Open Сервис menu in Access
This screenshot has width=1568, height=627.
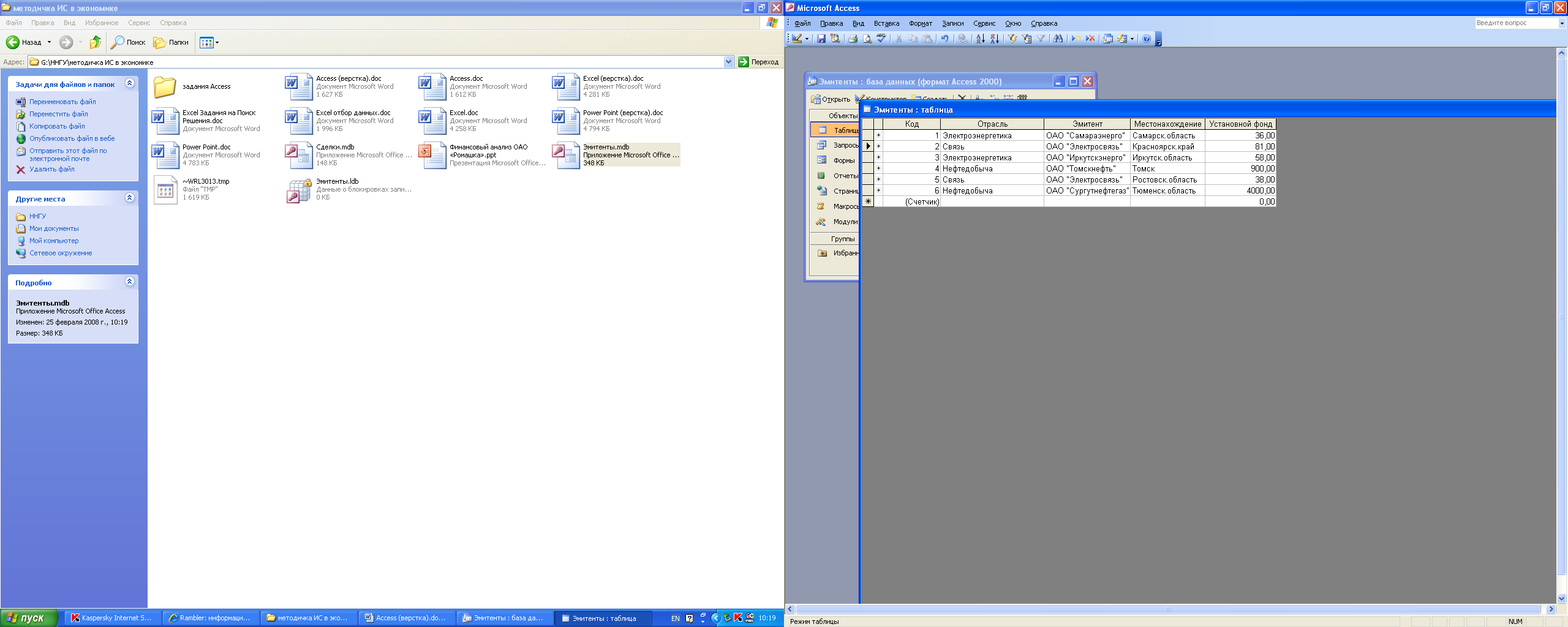point(984,23)
